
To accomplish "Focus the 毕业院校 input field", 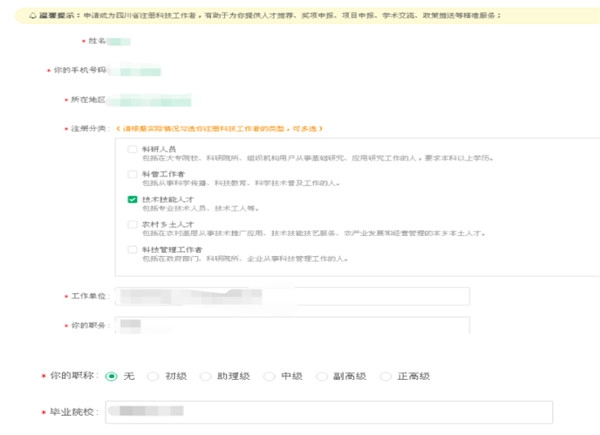I will (x=330, y=411).
